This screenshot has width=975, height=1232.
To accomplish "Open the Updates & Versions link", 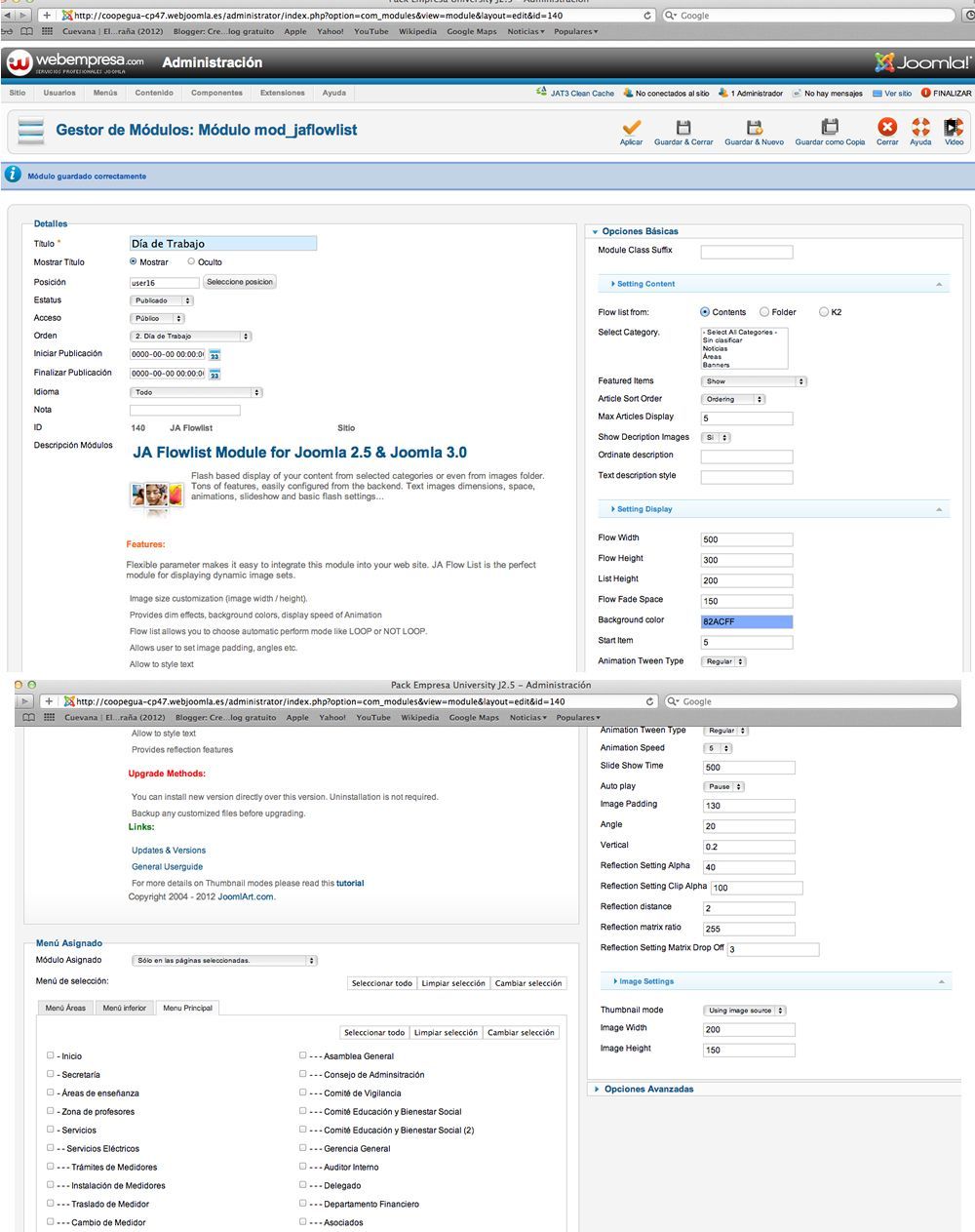I will 169,851.
